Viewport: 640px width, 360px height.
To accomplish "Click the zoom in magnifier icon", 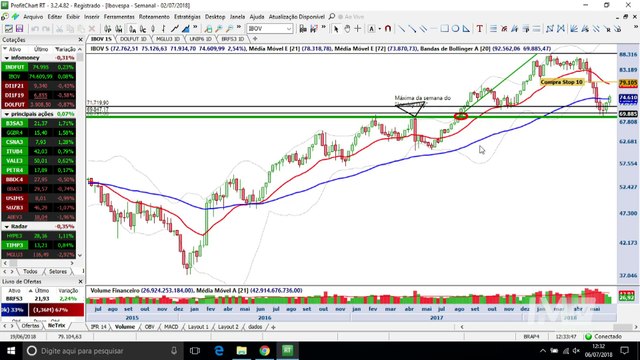I will point(219,29).
